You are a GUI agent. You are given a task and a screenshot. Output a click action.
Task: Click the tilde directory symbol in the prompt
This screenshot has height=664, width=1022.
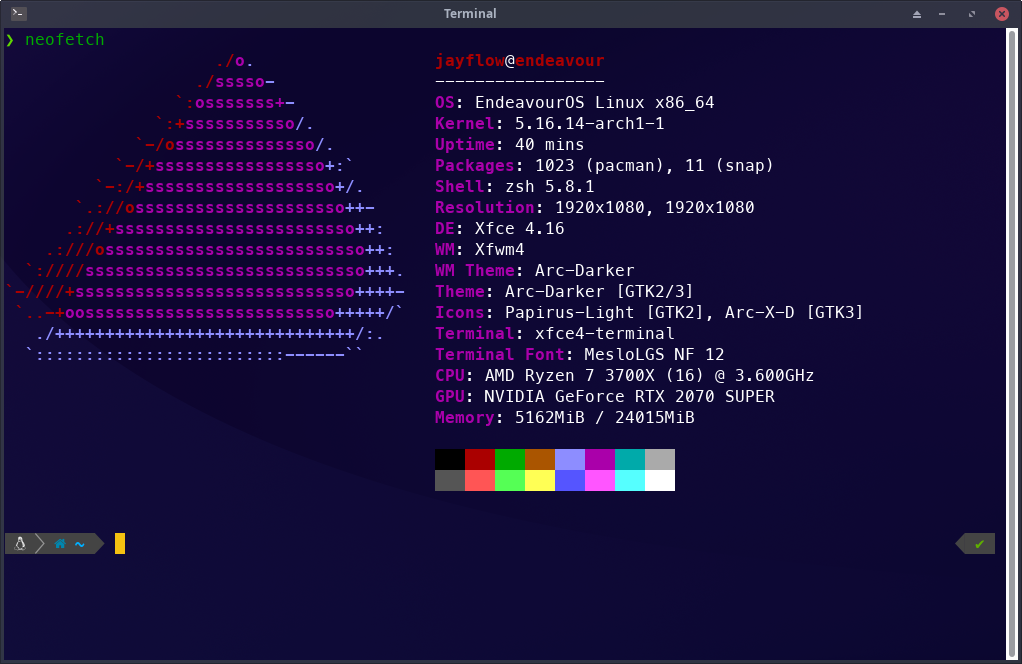click(x=80, y=544)
